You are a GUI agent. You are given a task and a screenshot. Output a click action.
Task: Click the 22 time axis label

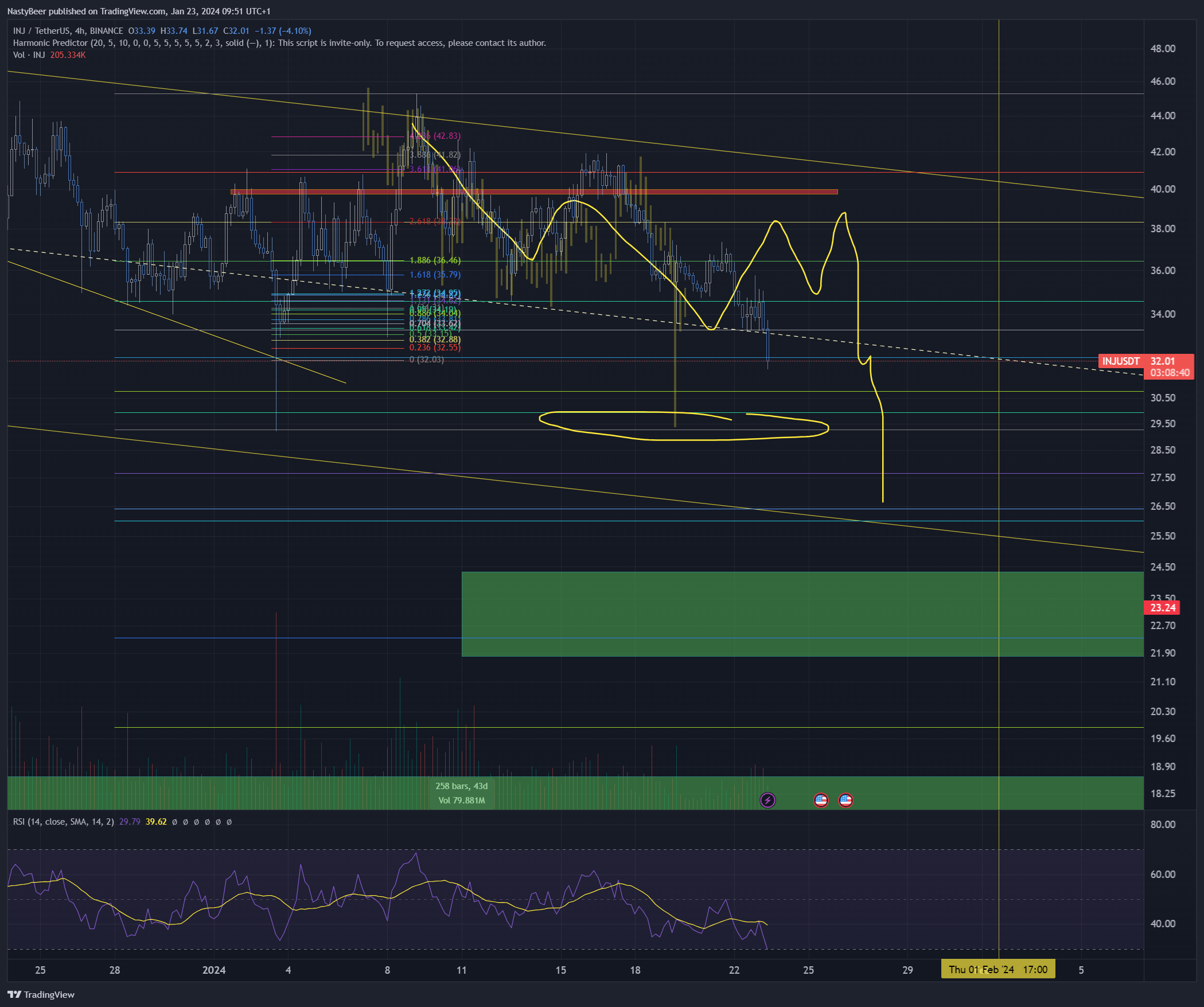(x=734, y=970)
